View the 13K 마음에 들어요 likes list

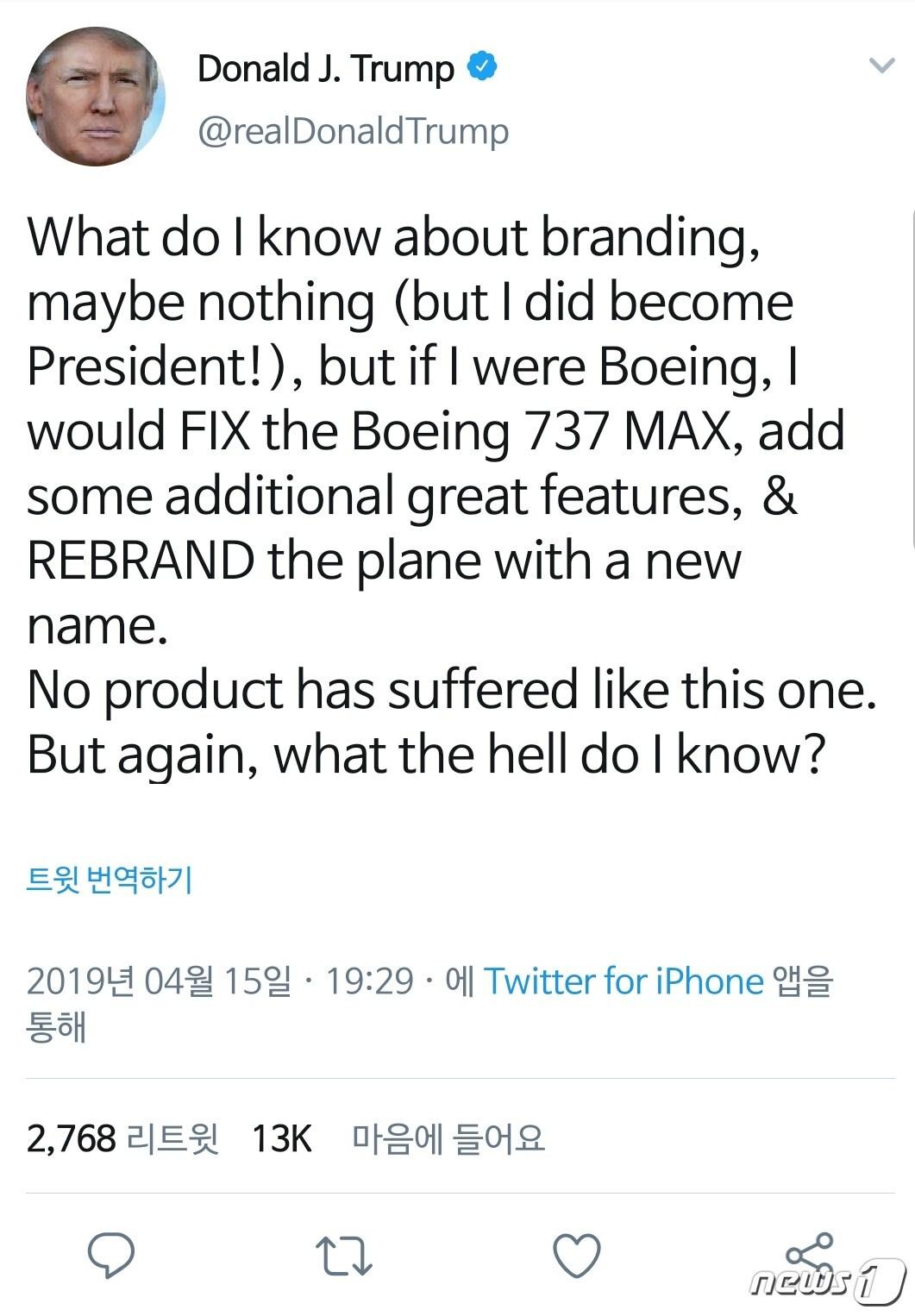(x=398, y=1138)
